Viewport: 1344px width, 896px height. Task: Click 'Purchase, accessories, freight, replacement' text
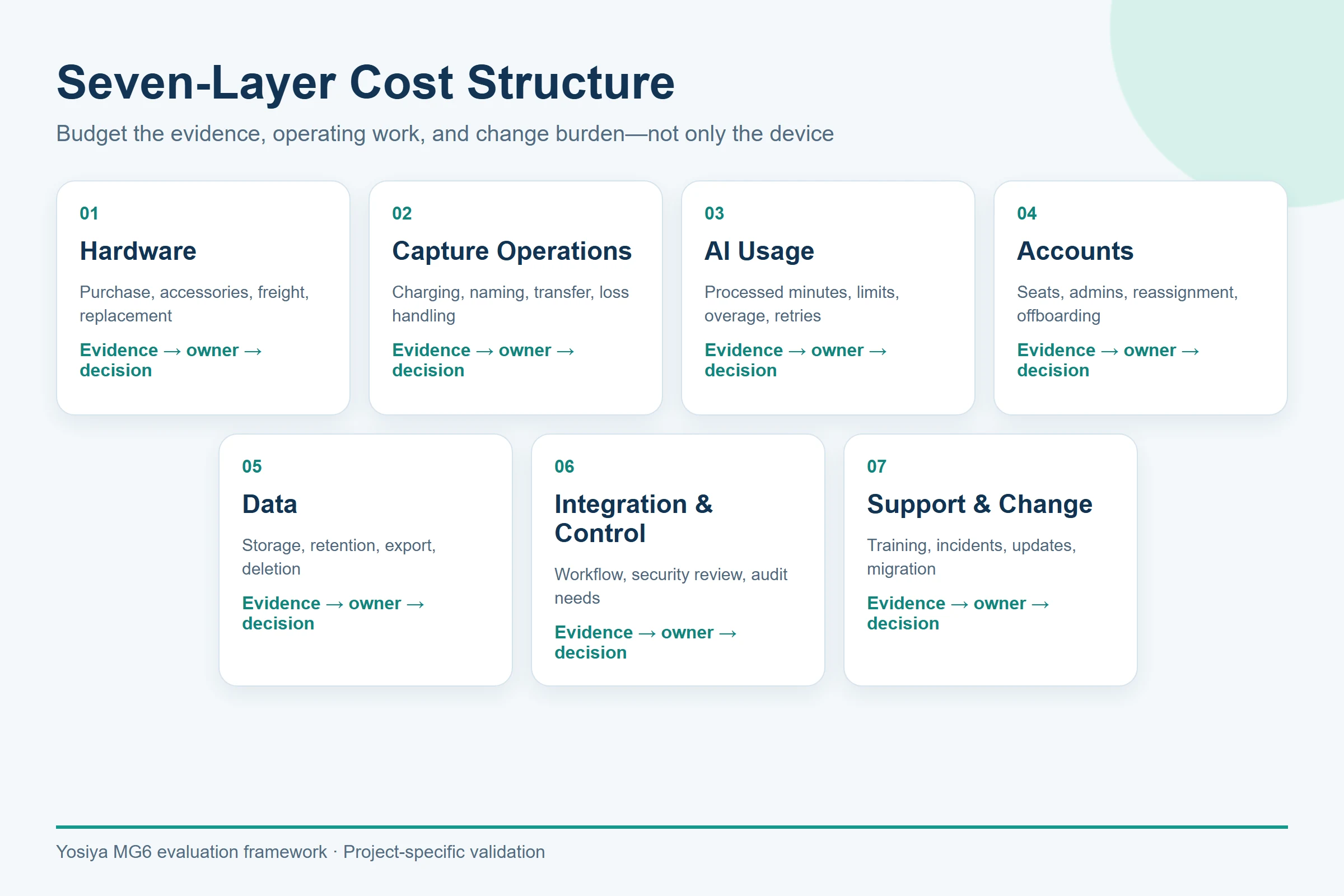pyautogui.click(x=194, y=304)
